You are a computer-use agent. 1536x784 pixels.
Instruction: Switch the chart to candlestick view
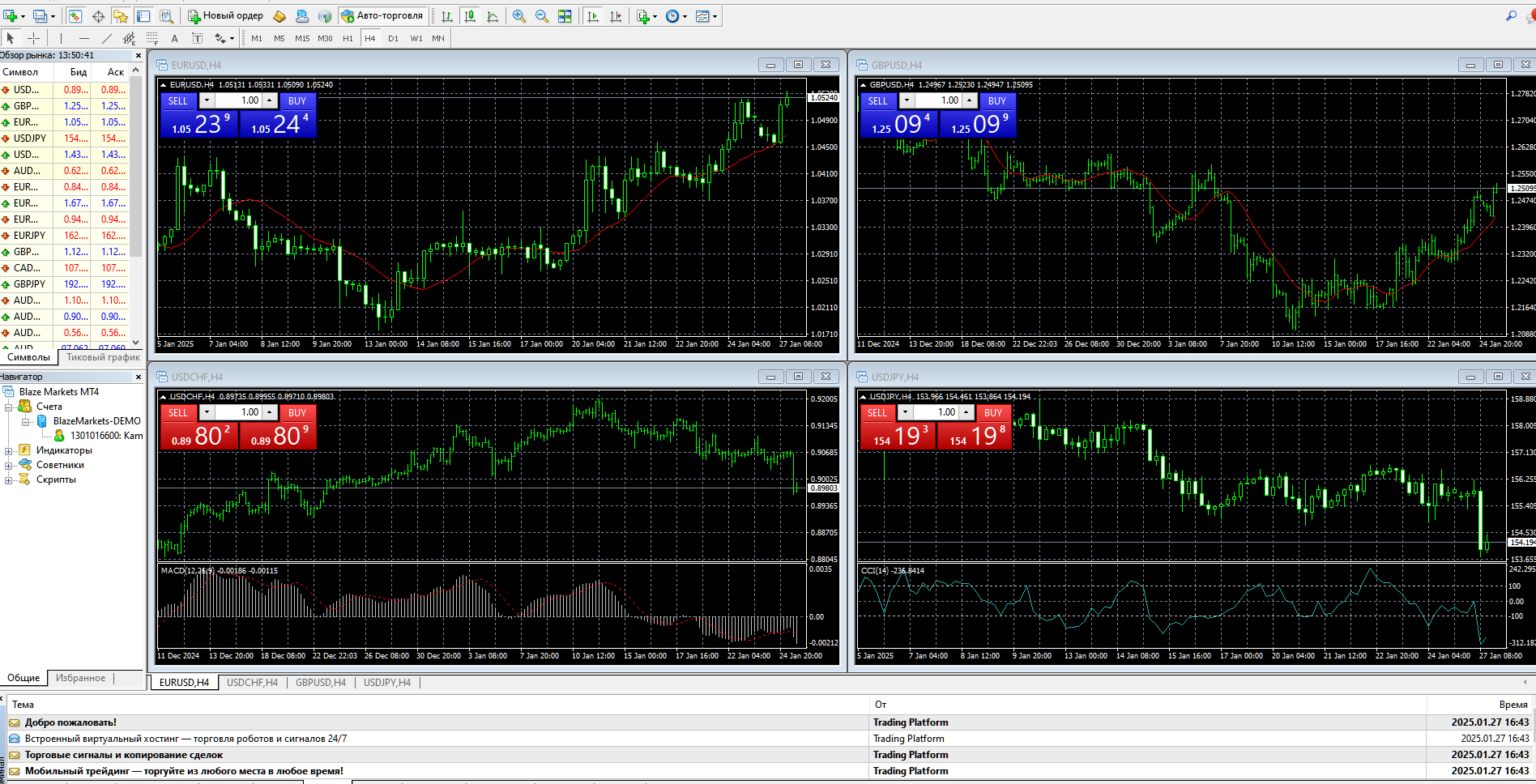471,15
